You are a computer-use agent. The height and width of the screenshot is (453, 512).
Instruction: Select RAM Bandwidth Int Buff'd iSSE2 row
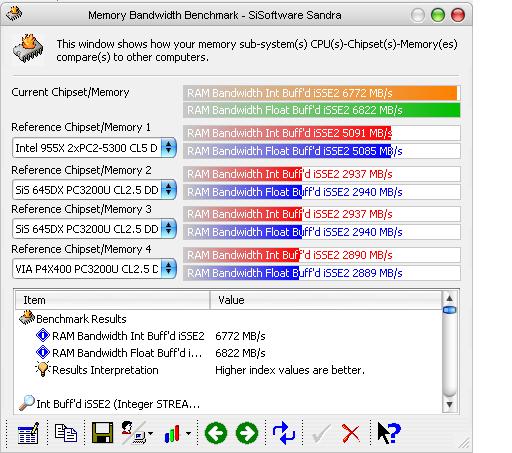(x=228, y=336)
